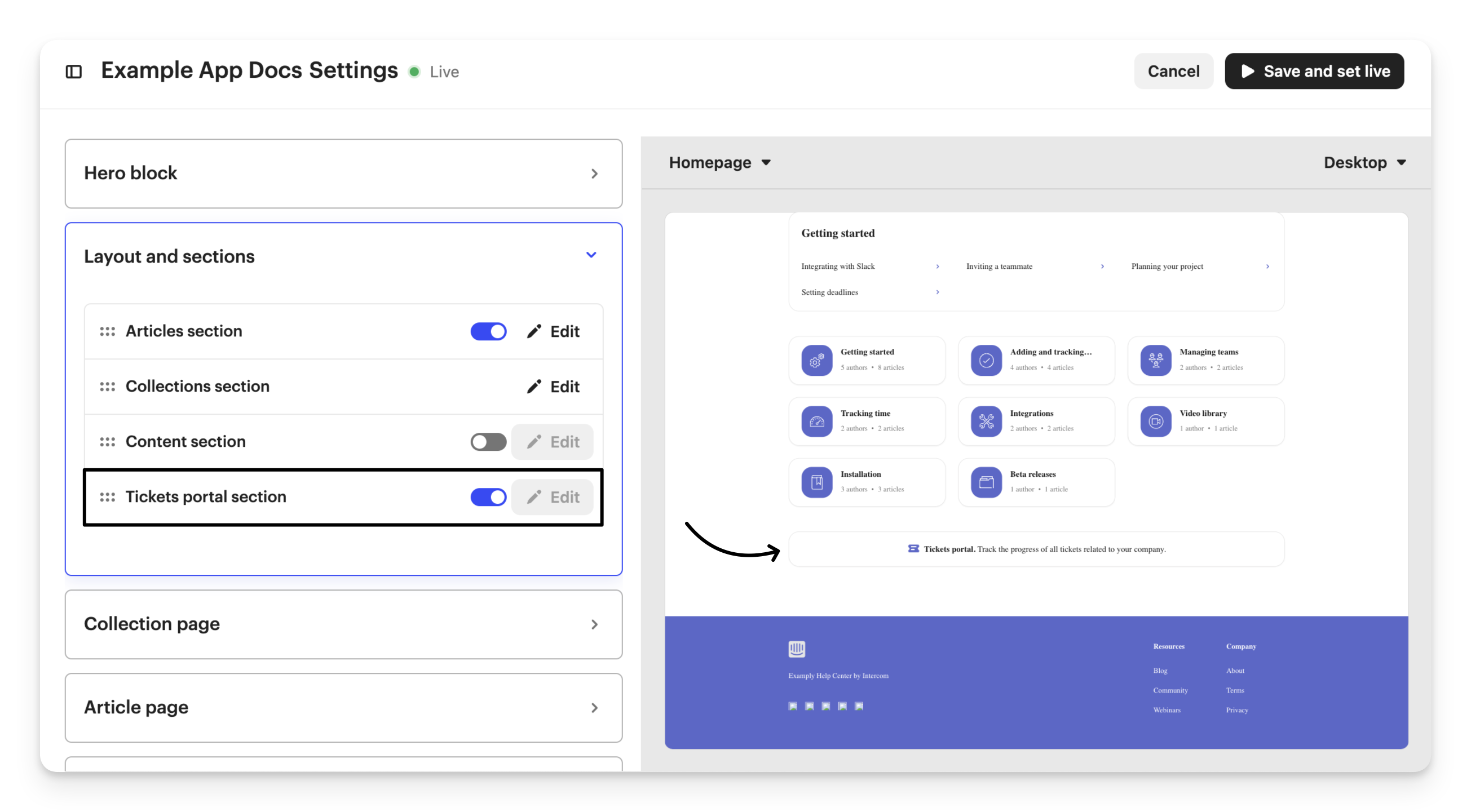Click the Intercom logo in footer
The height and width of the screenshot is (812, 1471).
pos(797,649)
